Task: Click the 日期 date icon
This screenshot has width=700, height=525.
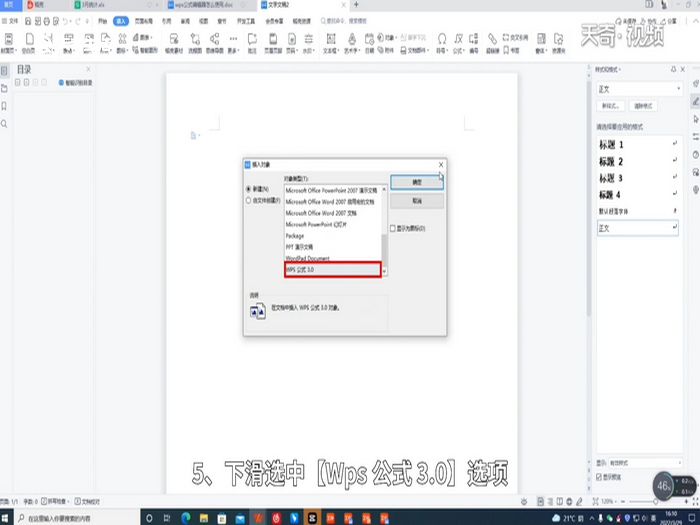Action: point(369,43)
